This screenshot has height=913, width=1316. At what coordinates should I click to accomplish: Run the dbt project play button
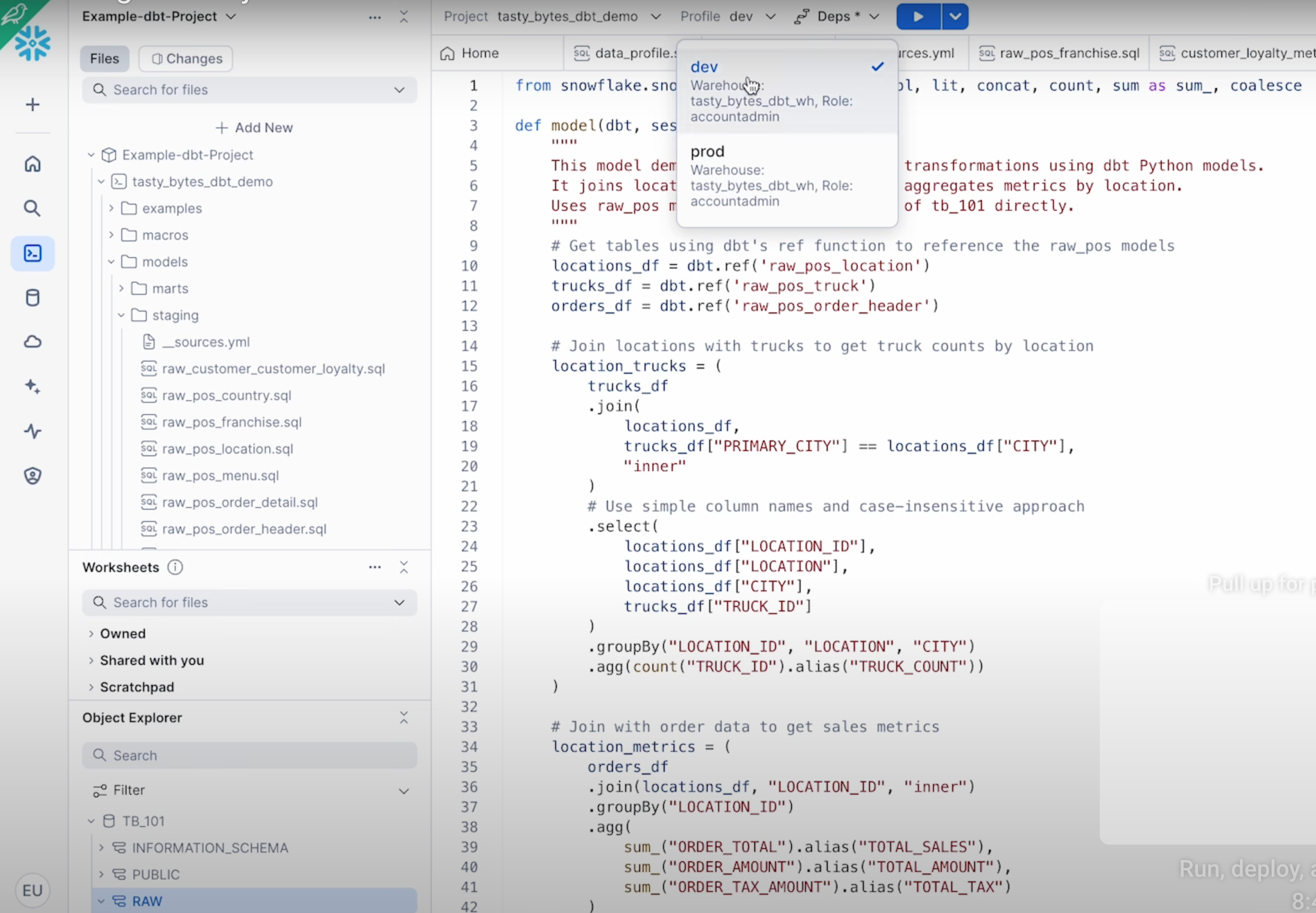[x=919, y=16]
